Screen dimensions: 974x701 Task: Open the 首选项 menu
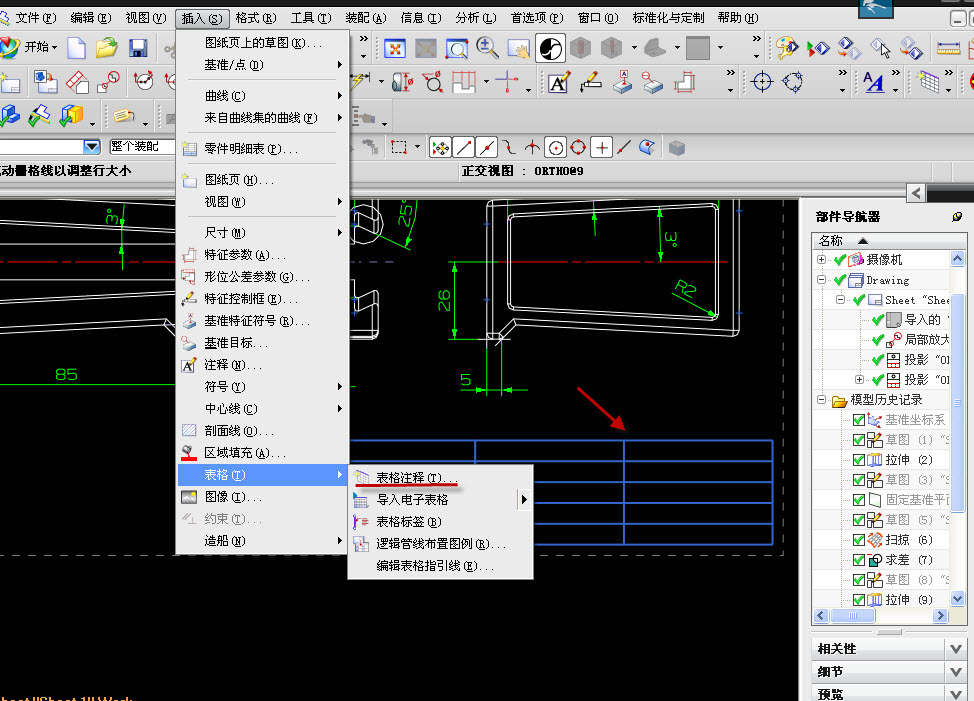pos(537,18)
